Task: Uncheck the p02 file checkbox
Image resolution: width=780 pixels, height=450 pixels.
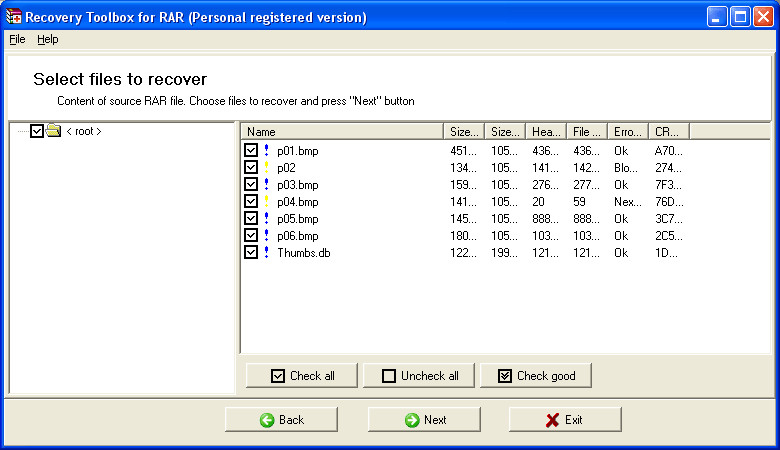Action: 251,167
